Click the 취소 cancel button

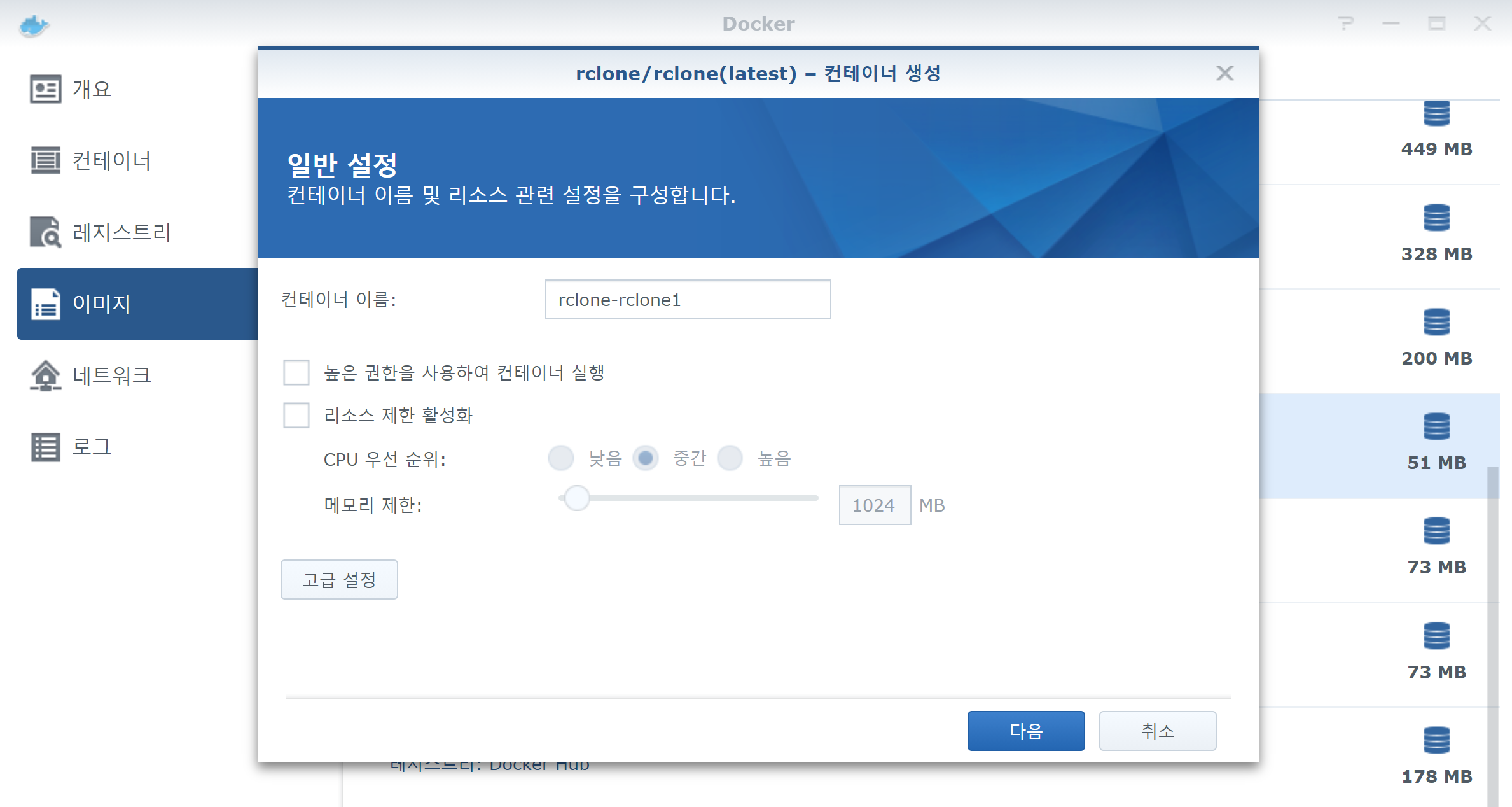coord(1157,731)
